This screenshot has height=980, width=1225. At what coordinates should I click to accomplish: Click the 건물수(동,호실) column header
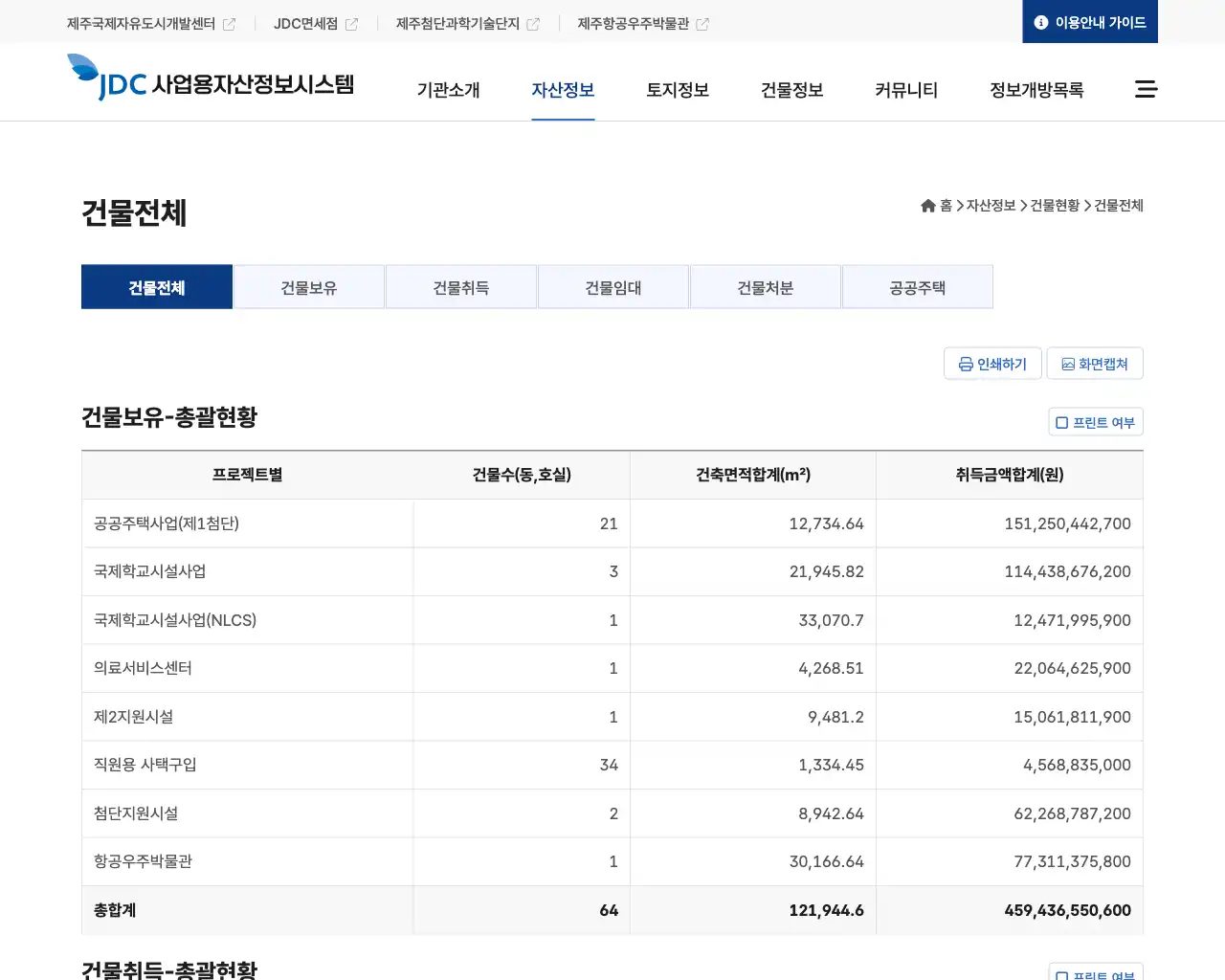pyautogui.click(x=522, y=475)
